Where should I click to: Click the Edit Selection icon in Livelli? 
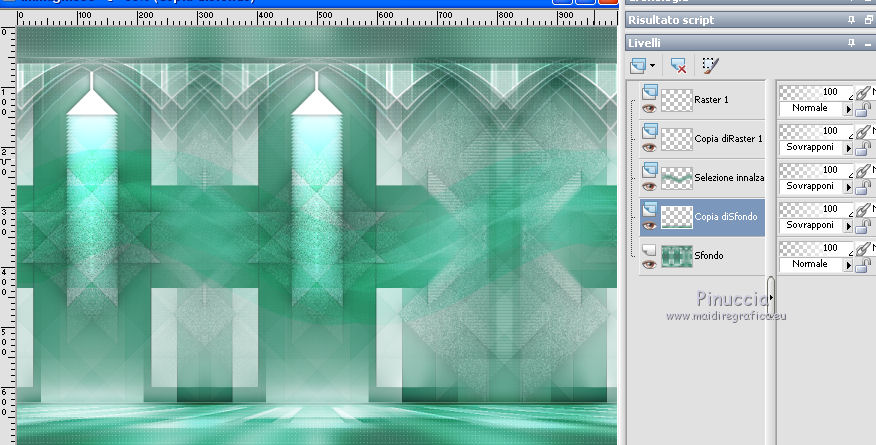[x=710, y=66]
